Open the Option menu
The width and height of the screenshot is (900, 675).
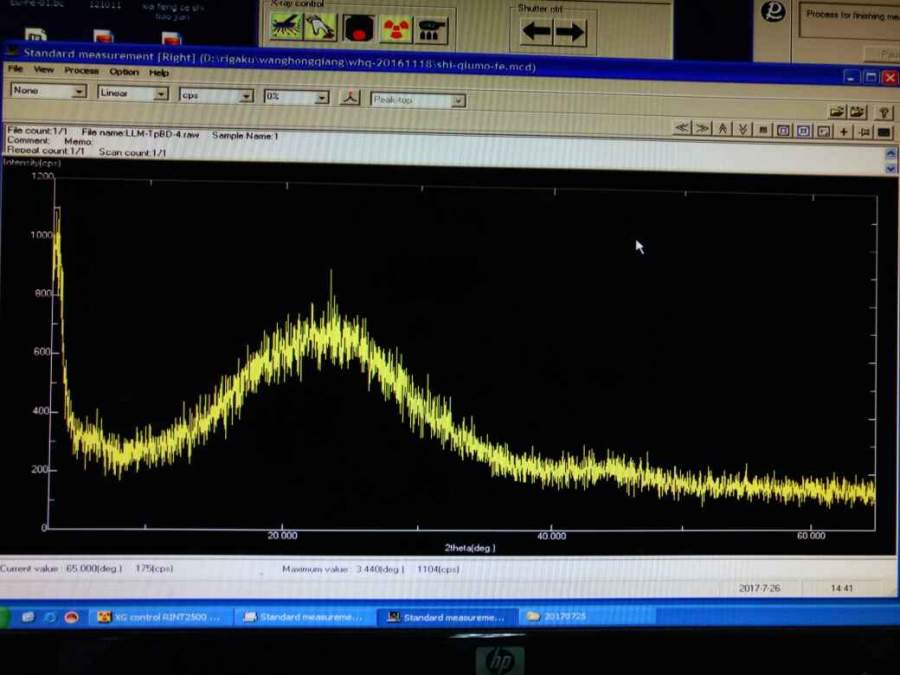pyautogui.click(x=124, y=72)
